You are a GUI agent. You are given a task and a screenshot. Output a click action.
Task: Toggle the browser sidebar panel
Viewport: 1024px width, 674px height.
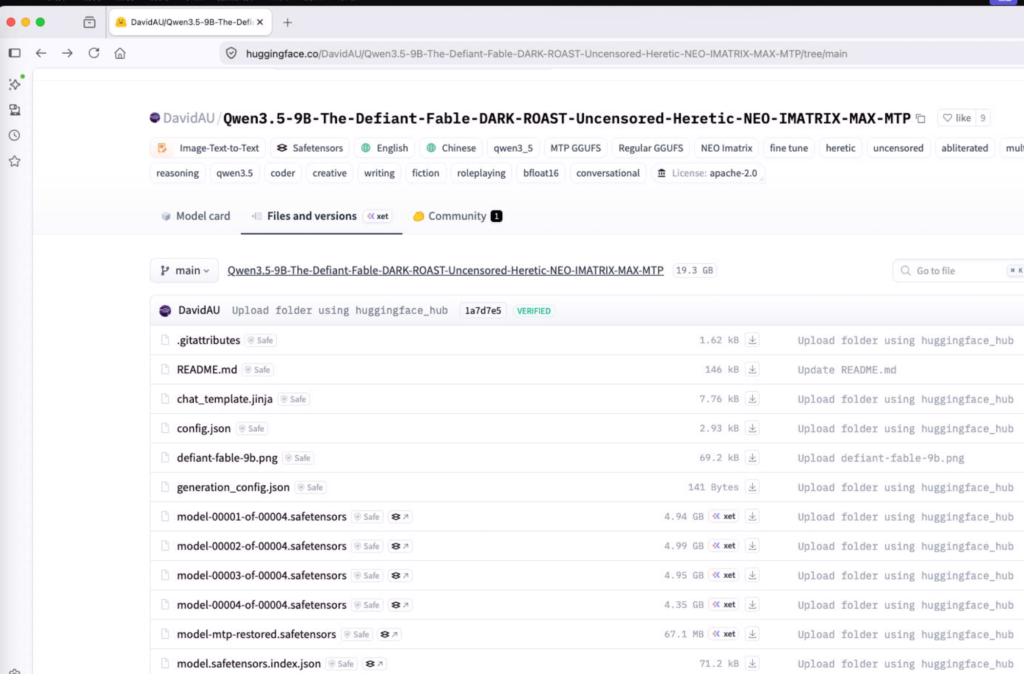pos(14,54)
